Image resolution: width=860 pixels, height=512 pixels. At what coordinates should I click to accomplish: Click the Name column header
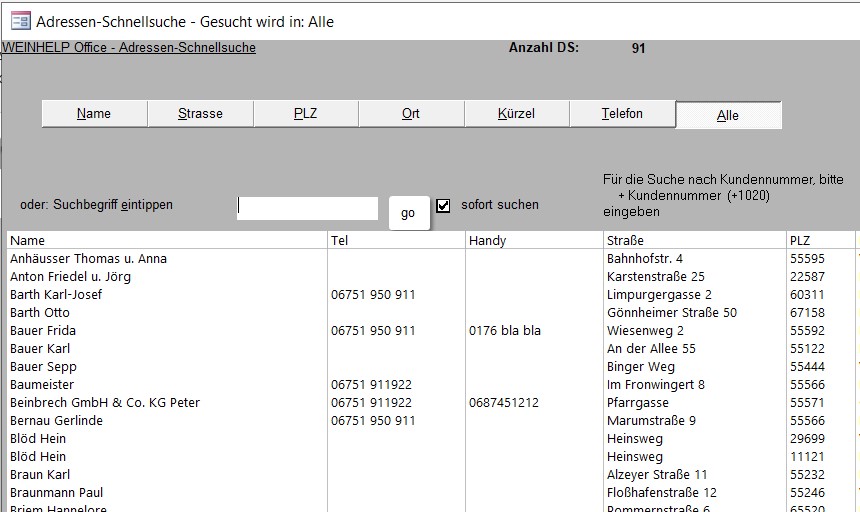point(28,241)
